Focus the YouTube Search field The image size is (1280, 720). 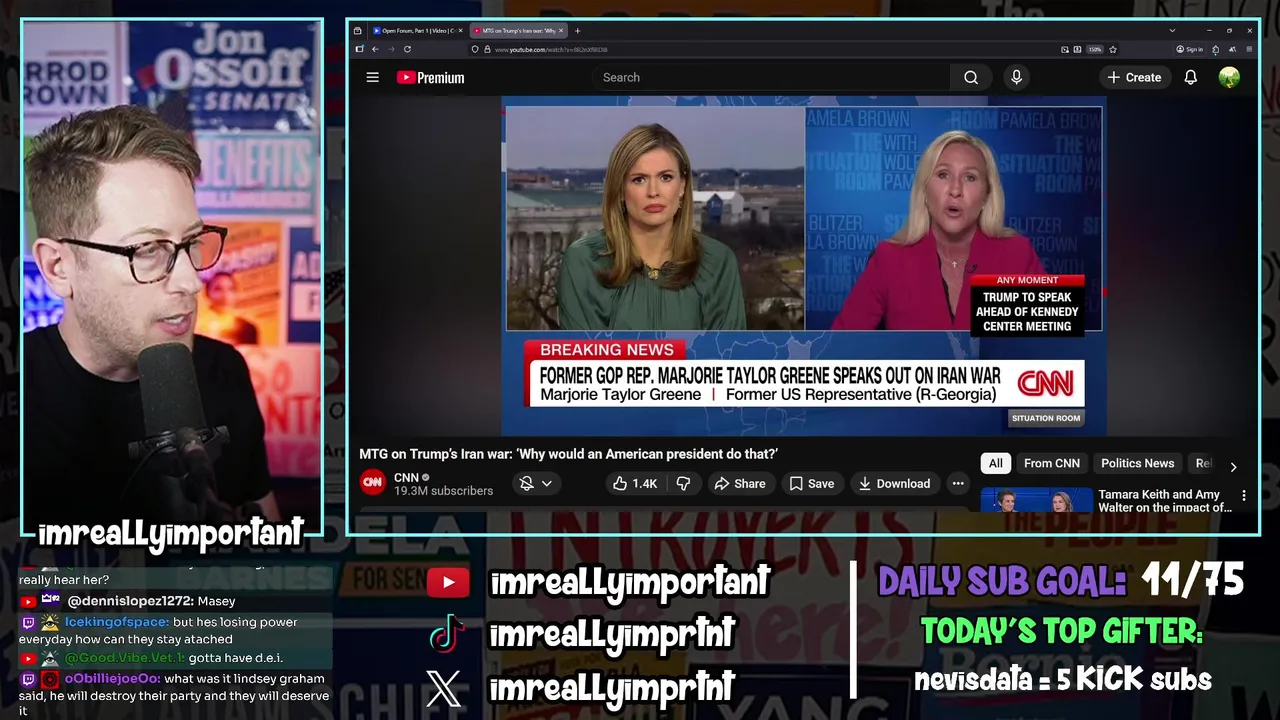[770, 77]
